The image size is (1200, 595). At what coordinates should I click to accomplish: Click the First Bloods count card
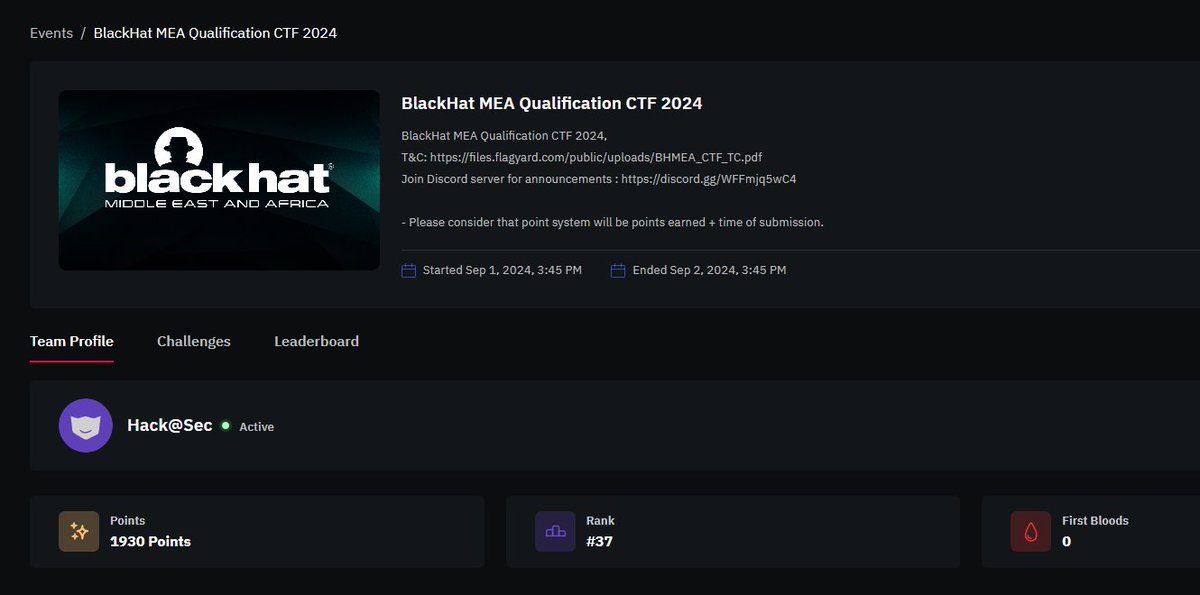pos(1091,532)
